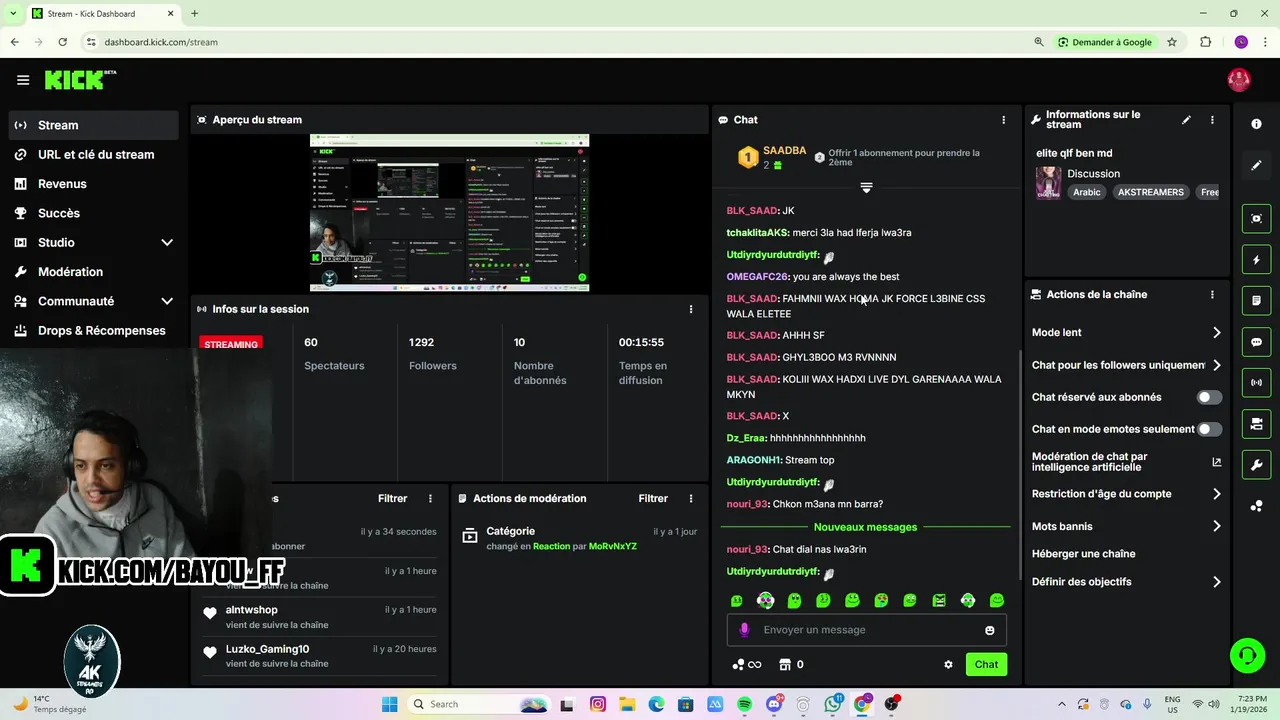Open Chat panel three-dot menu

(1004, 120)
